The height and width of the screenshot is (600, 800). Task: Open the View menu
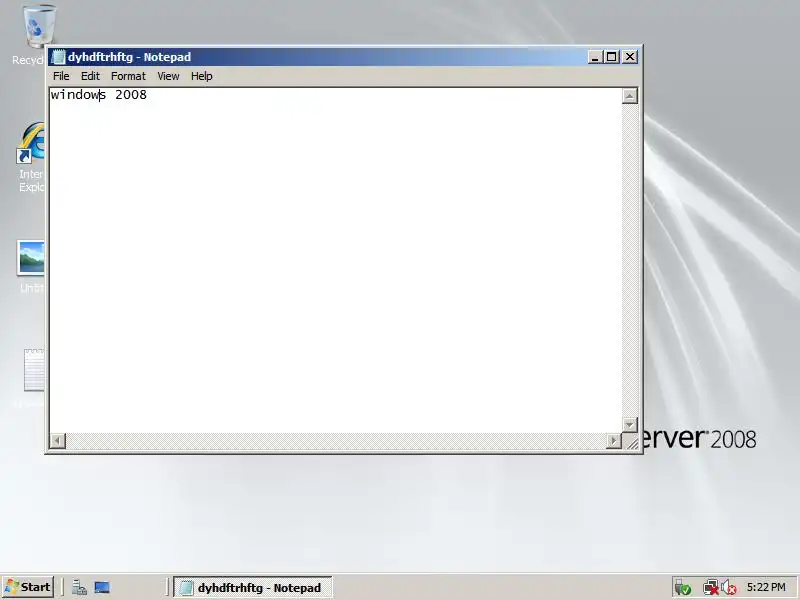pos(168,76)
